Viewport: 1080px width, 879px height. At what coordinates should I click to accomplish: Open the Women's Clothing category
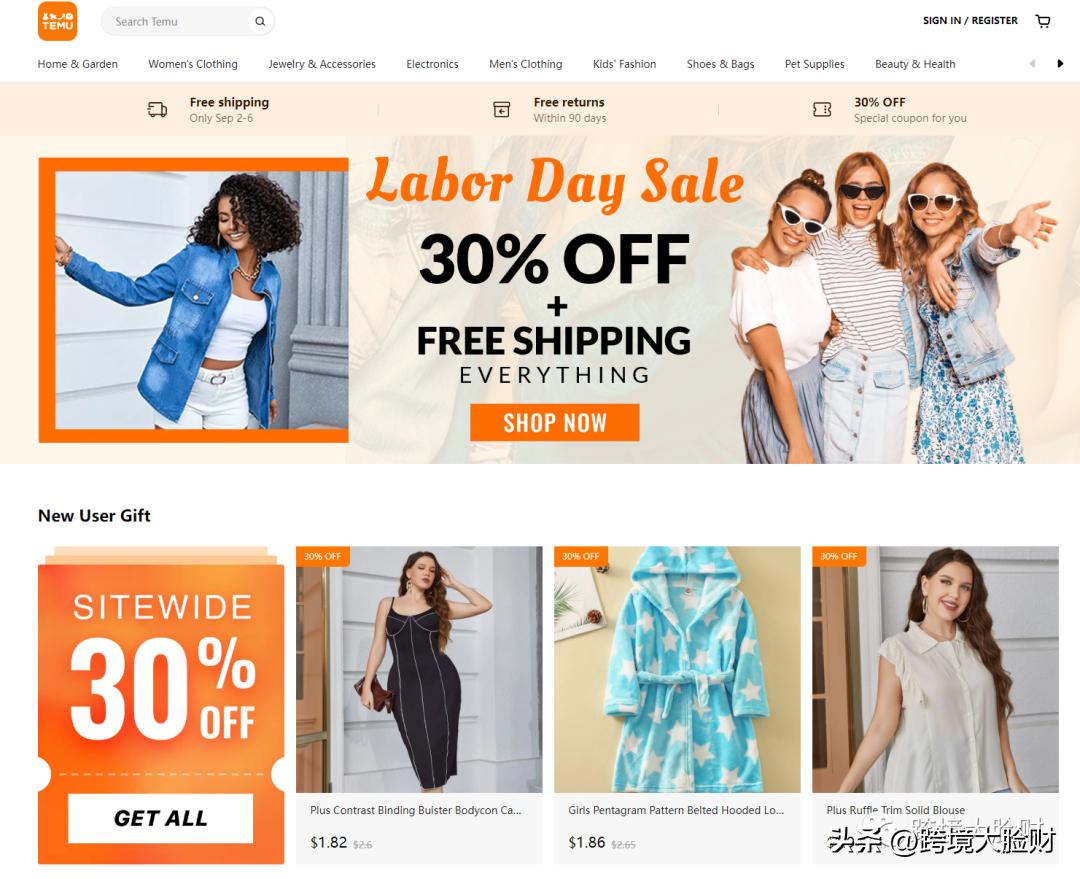(193, 64)
